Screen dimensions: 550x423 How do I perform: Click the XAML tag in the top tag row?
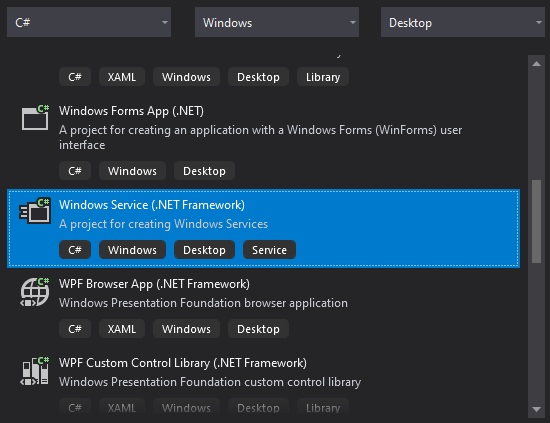point(122,77)
